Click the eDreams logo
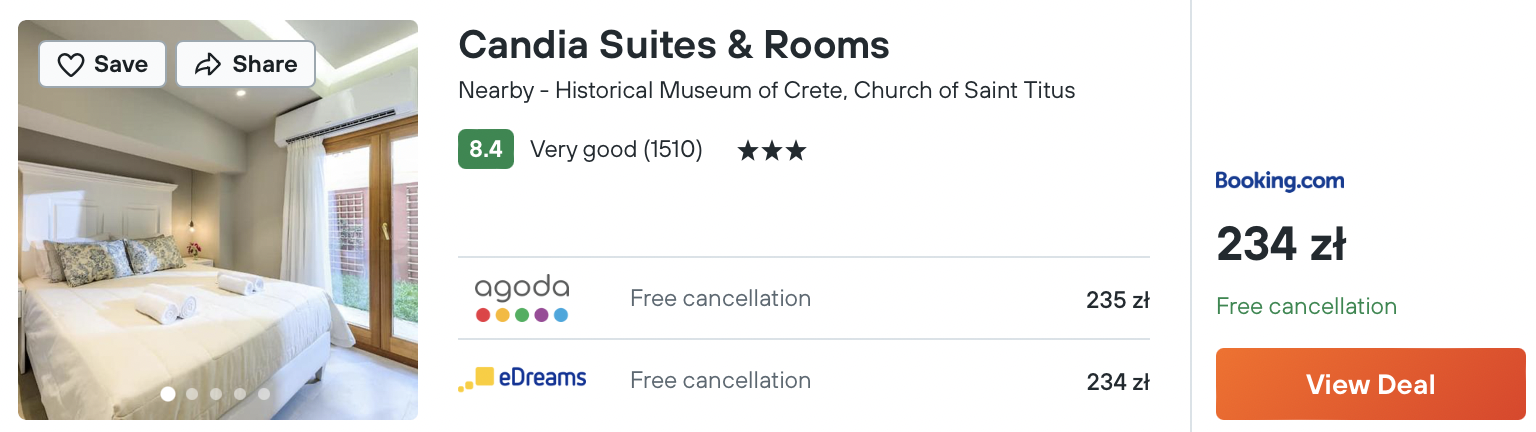Screen dimensions: 1536x432 tap(522, 380)
